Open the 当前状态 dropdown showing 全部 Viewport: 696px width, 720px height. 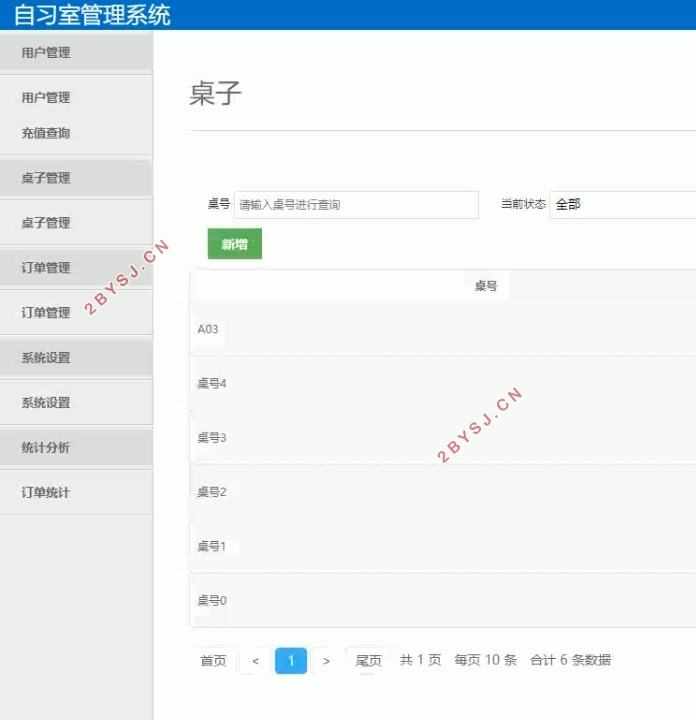(623, 205)
